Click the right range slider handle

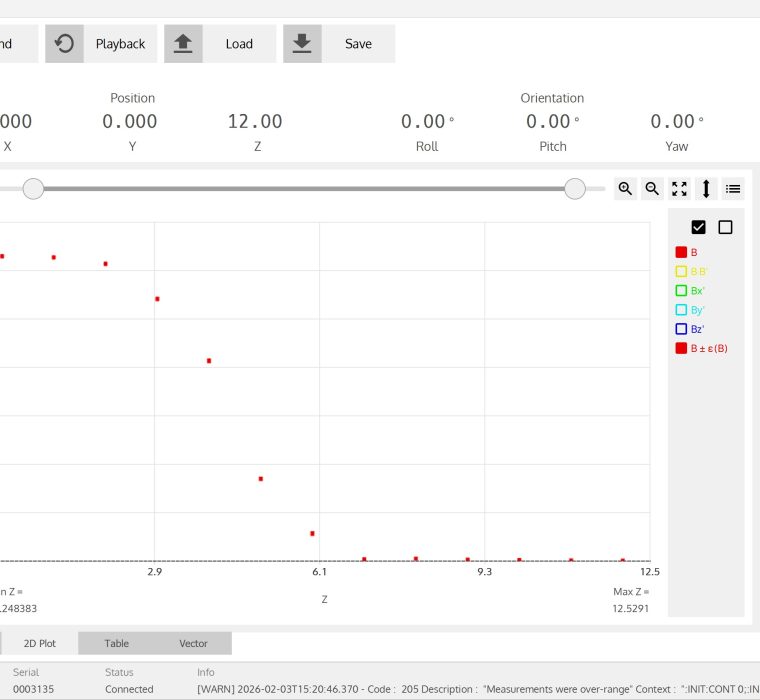pyautogui.click(x=575, y=188)
